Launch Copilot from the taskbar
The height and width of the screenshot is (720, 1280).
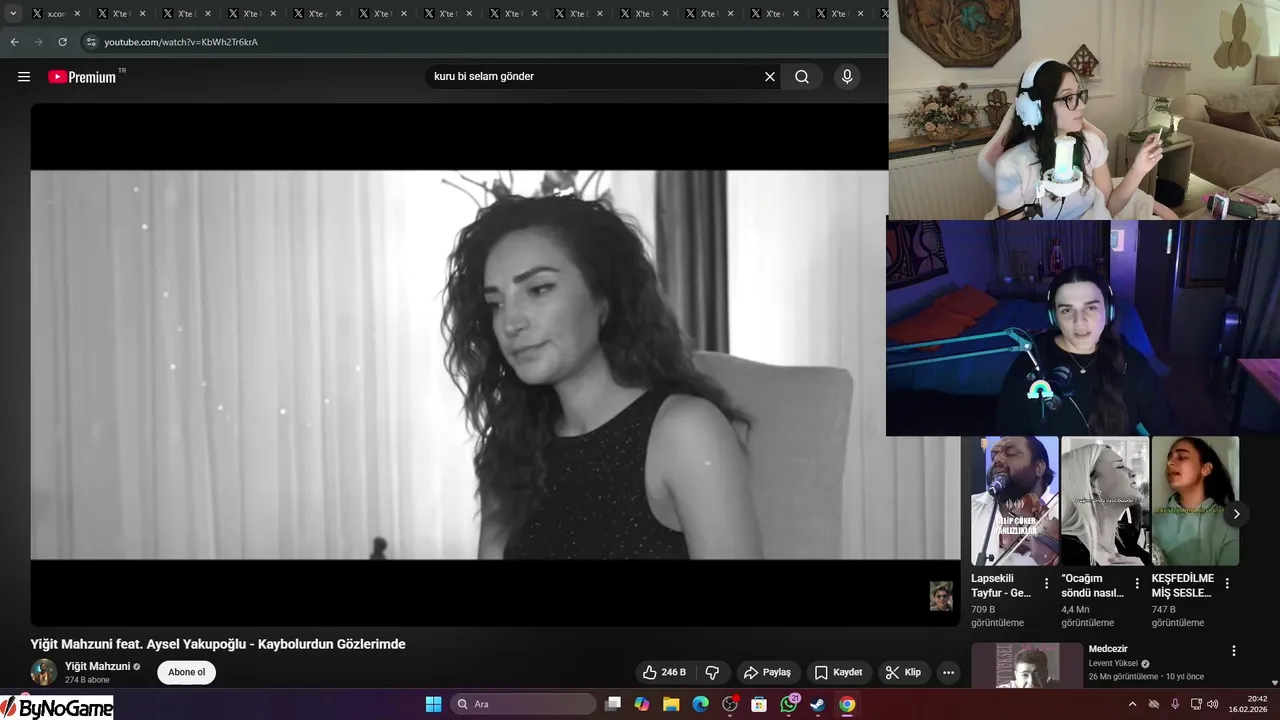642,704
